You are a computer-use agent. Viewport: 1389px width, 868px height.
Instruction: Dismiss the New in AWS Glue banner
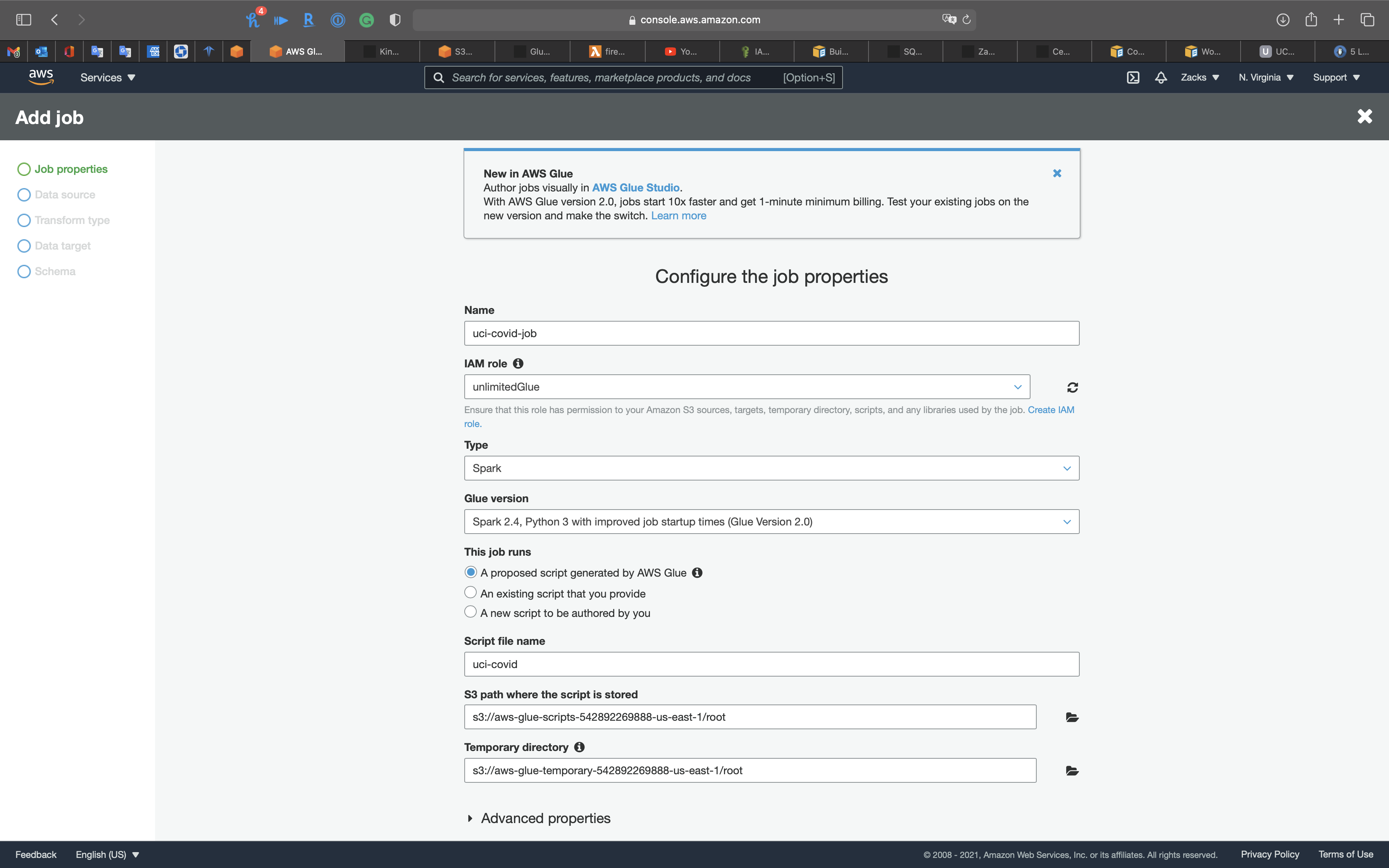point(1057,173)
